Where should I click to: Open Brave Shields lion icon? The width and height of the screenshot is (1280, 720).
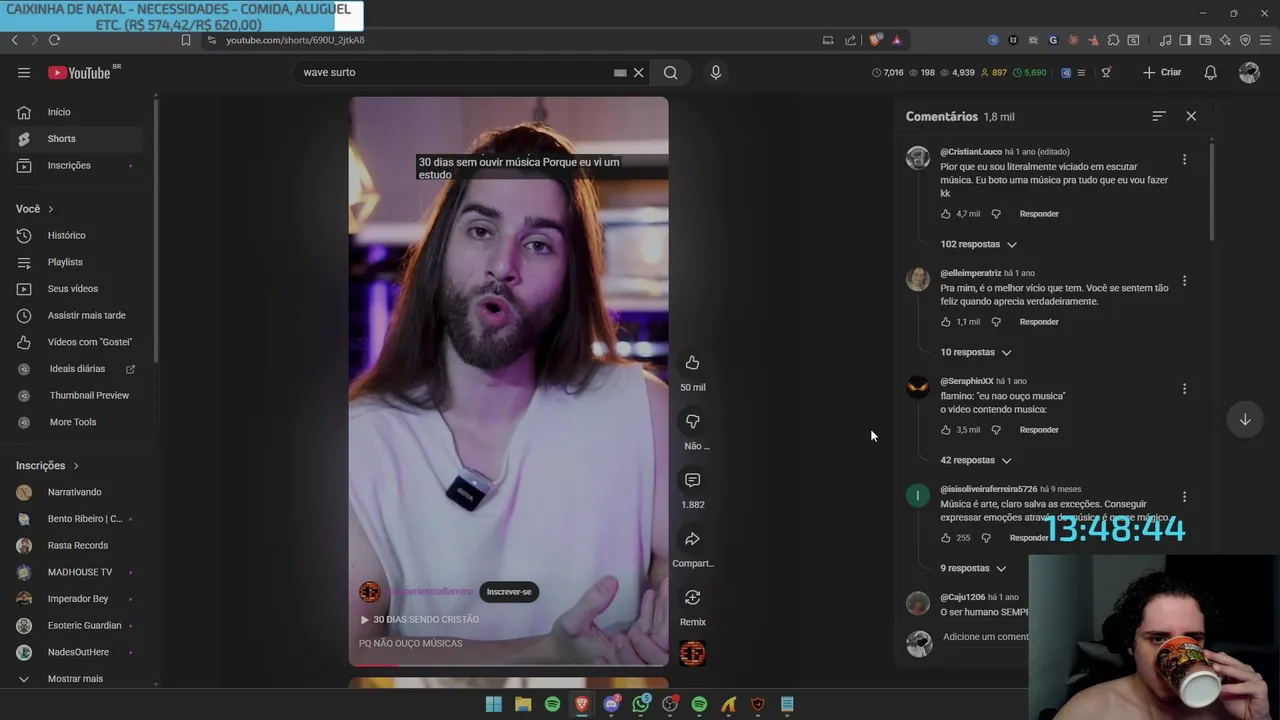tap(876, 40)
